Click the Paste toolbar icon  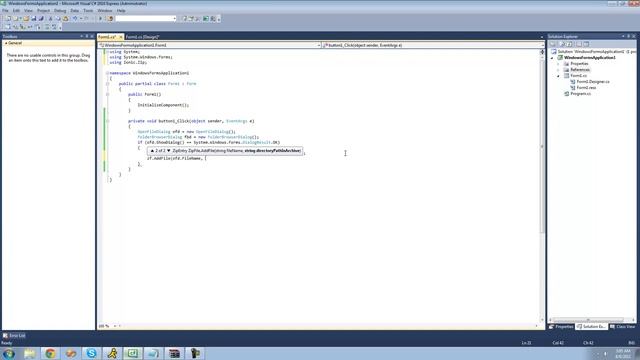pos(65,18)
